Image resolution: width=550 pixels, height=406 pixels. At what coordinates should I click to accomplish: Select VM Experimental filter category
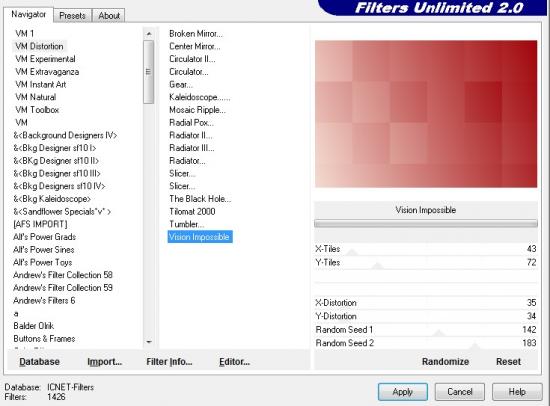[45, 59]
